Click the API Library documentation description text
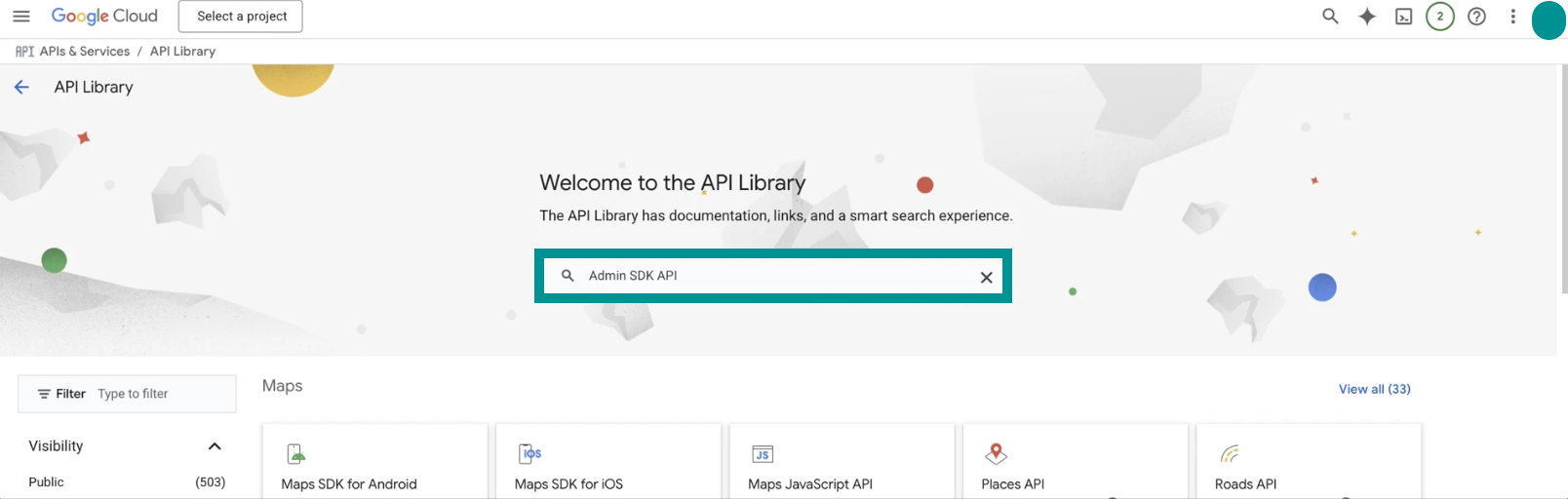 pos(776,216)
